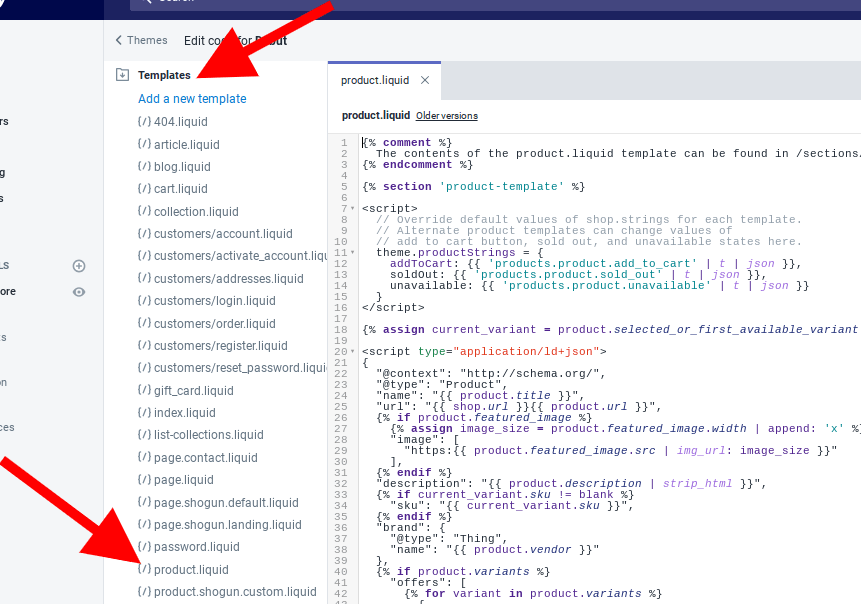861x604 pixels.
Task: Close the product.liquid editor tab
Action: [x=425, y=80]
